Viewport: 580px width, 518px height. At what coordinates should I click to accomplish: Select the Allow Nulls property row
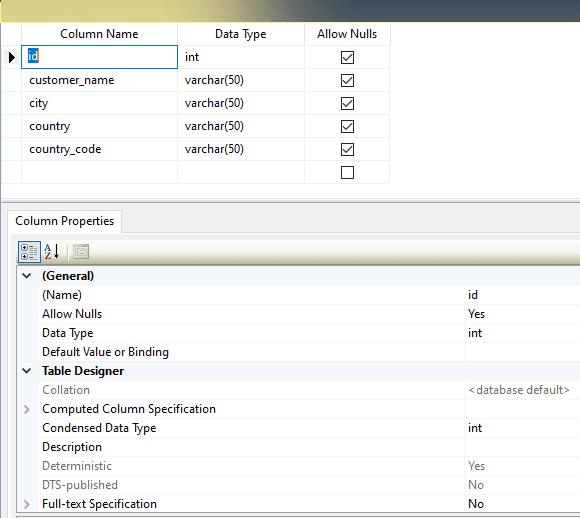click(309, 314)
